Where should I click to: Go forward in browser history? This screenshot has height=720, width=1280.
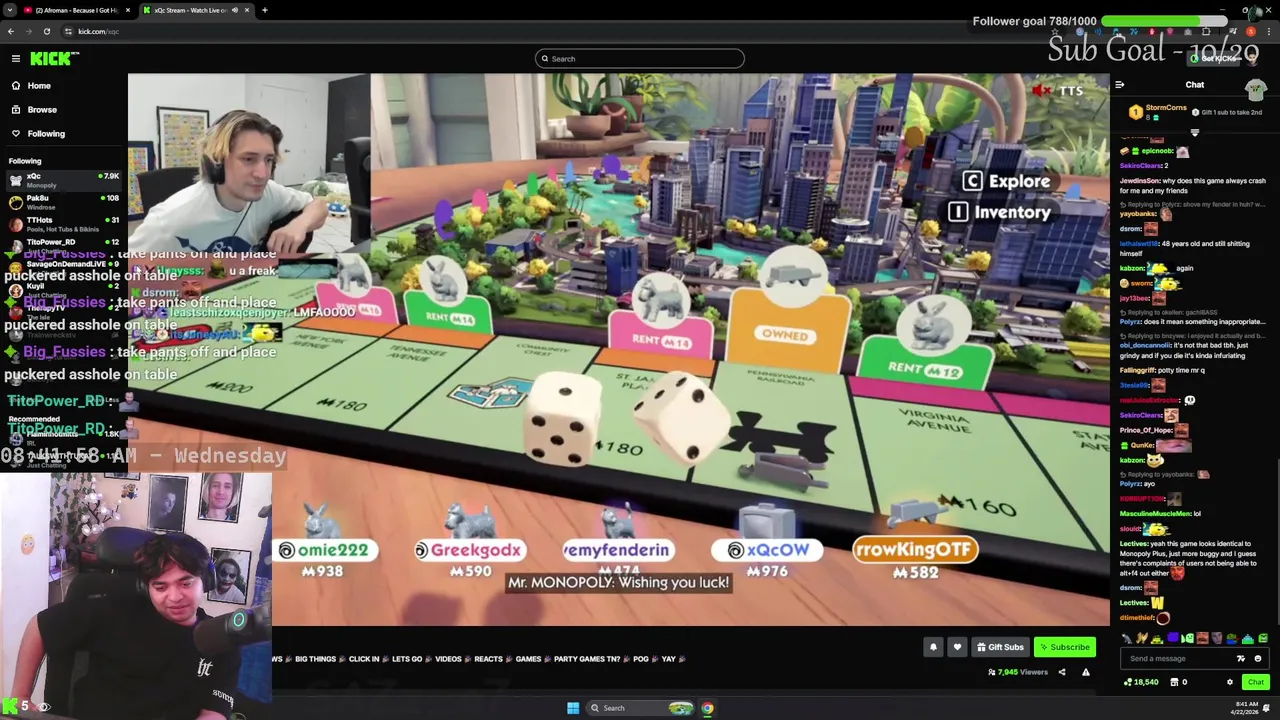(29, 31)
